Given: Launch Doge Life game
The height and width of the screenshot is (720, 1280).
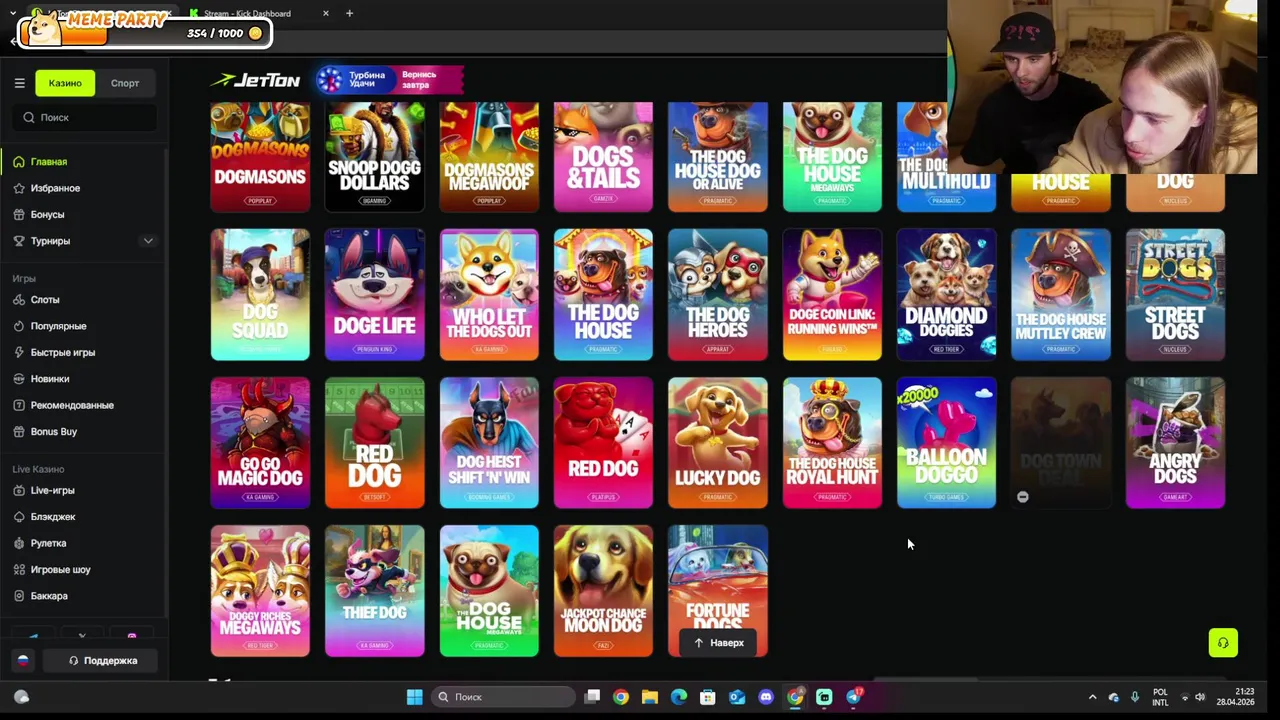Looking at the screenshot, I should pyautogui.click(x=375, y=294).
